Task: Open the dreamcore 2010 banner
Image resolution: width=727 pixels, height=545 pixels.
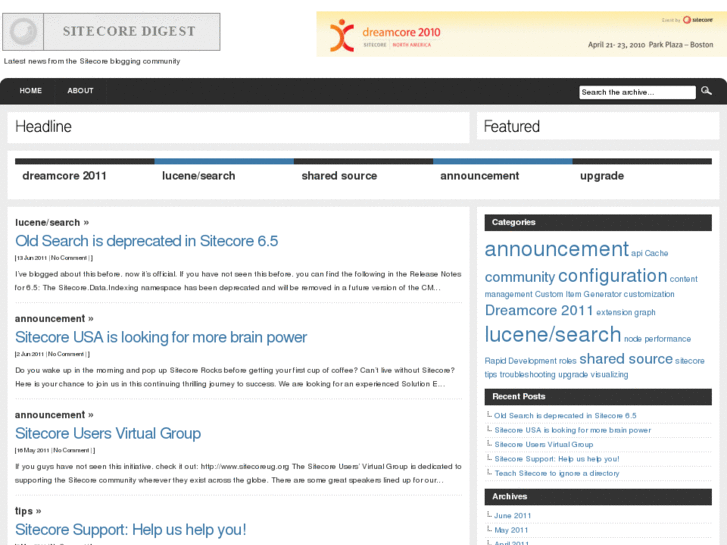Action: pos(522,34)
